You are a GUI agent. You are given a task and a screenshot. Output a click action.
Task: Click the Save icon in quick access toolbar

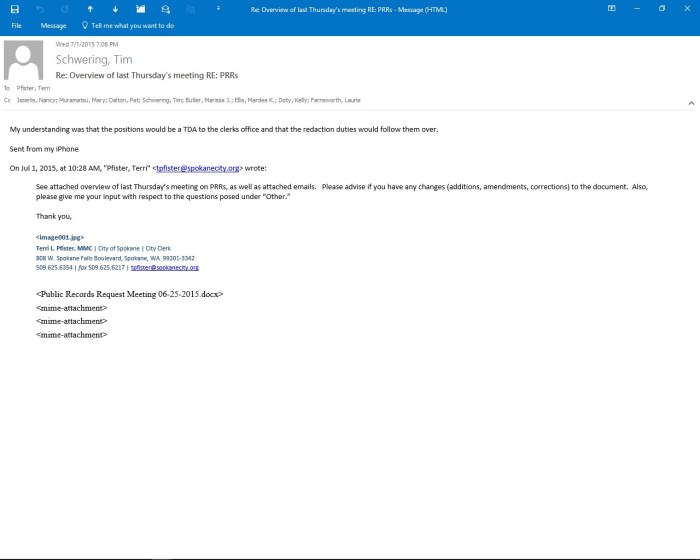(16, 8)
